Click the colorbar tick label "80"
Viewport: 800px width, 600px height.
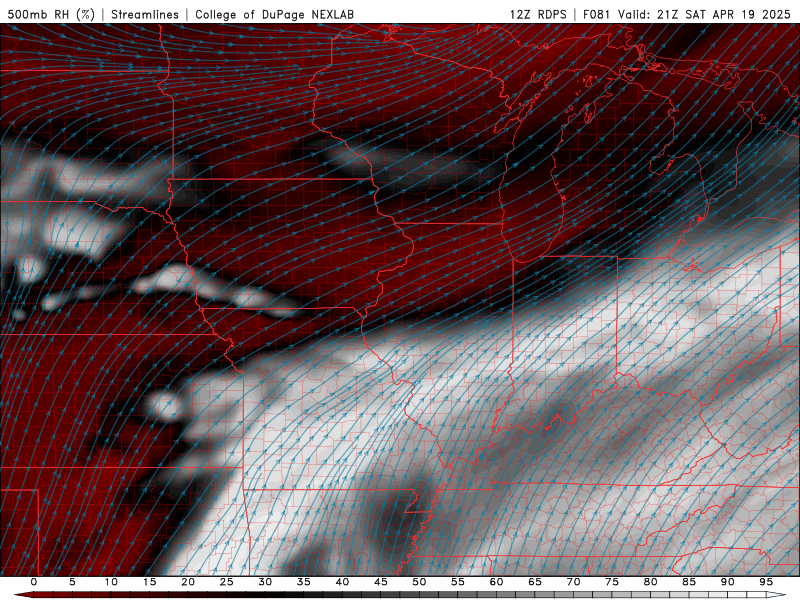(650, 582)
